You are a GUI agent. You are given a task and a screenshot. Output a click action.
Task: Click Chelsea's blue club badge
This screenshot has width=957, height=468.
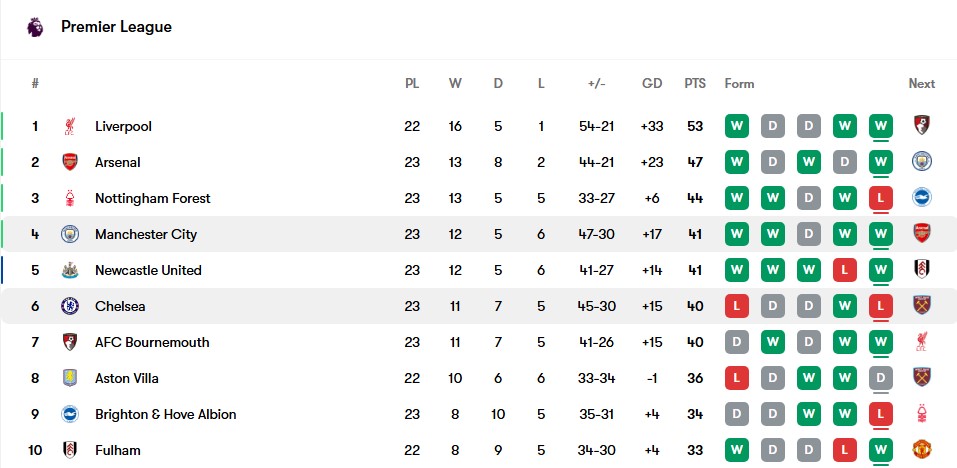point(70,306)
